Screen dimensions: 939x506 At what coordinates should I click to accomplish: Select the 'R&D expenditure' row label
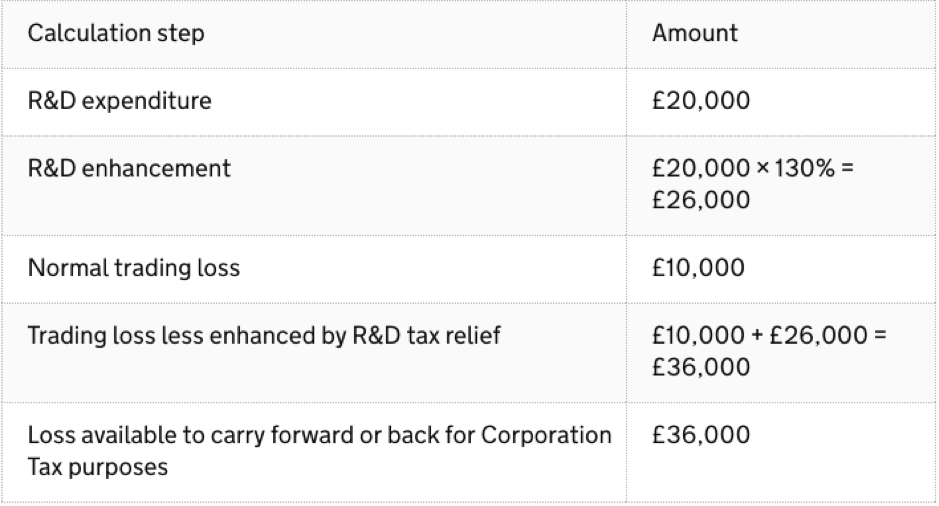click(120, 101)
